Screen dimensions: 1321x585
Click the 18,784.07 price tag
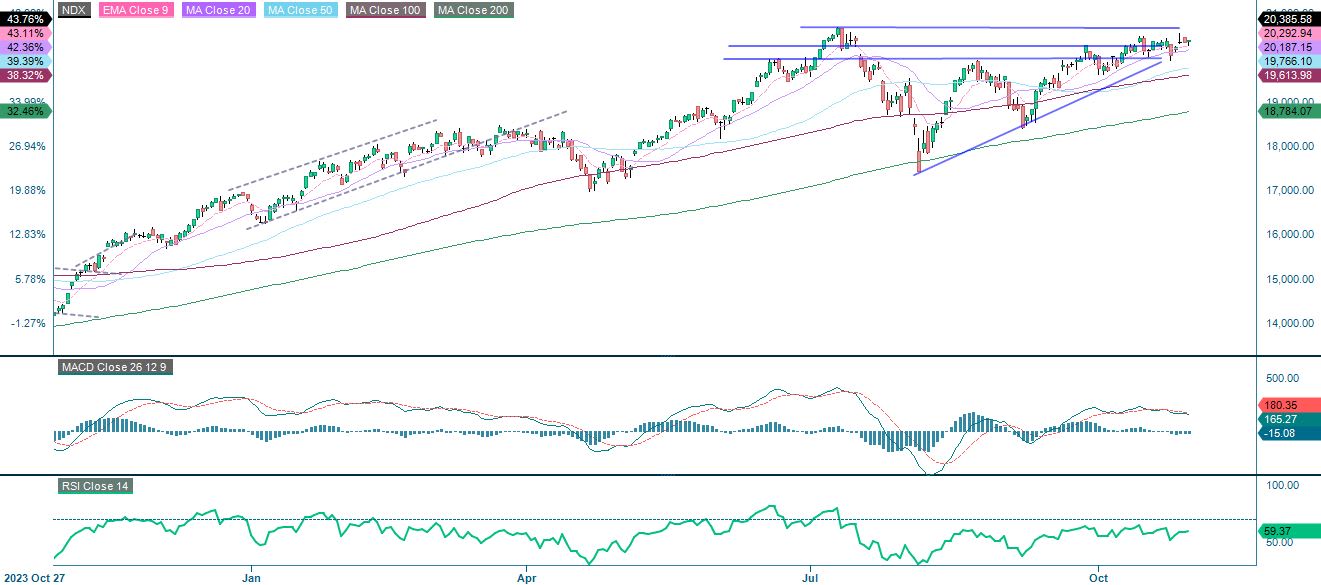[1288, 113]
